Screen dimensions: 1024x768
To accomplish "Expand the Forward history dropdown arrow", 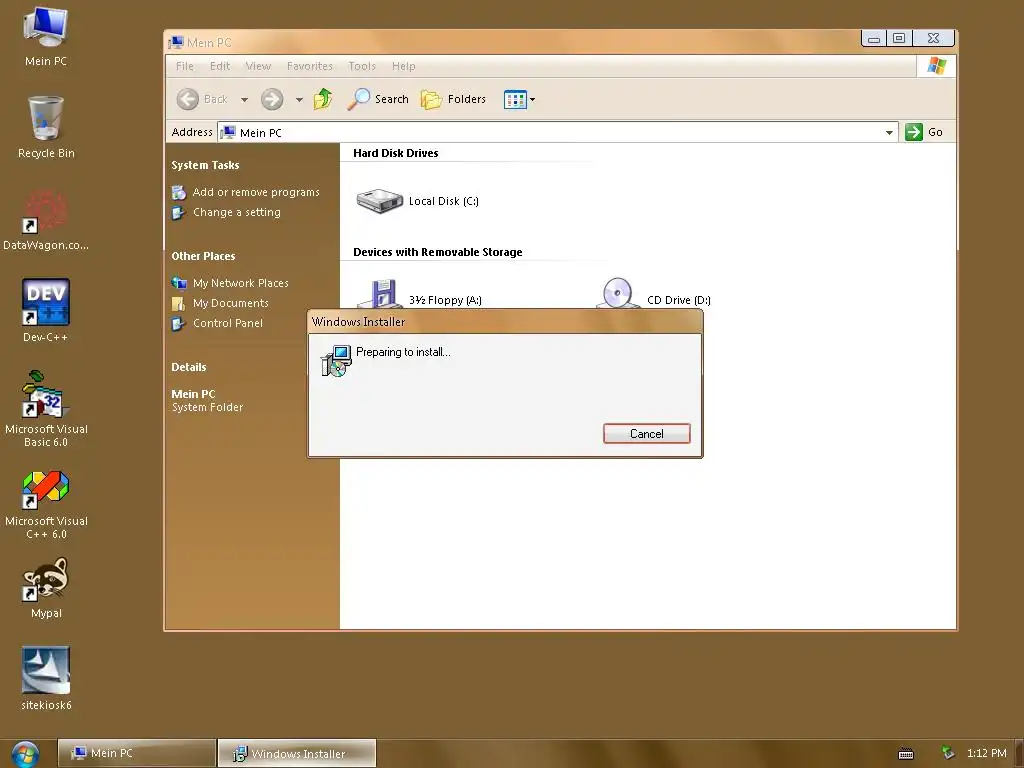I will (x=299, y=100).
